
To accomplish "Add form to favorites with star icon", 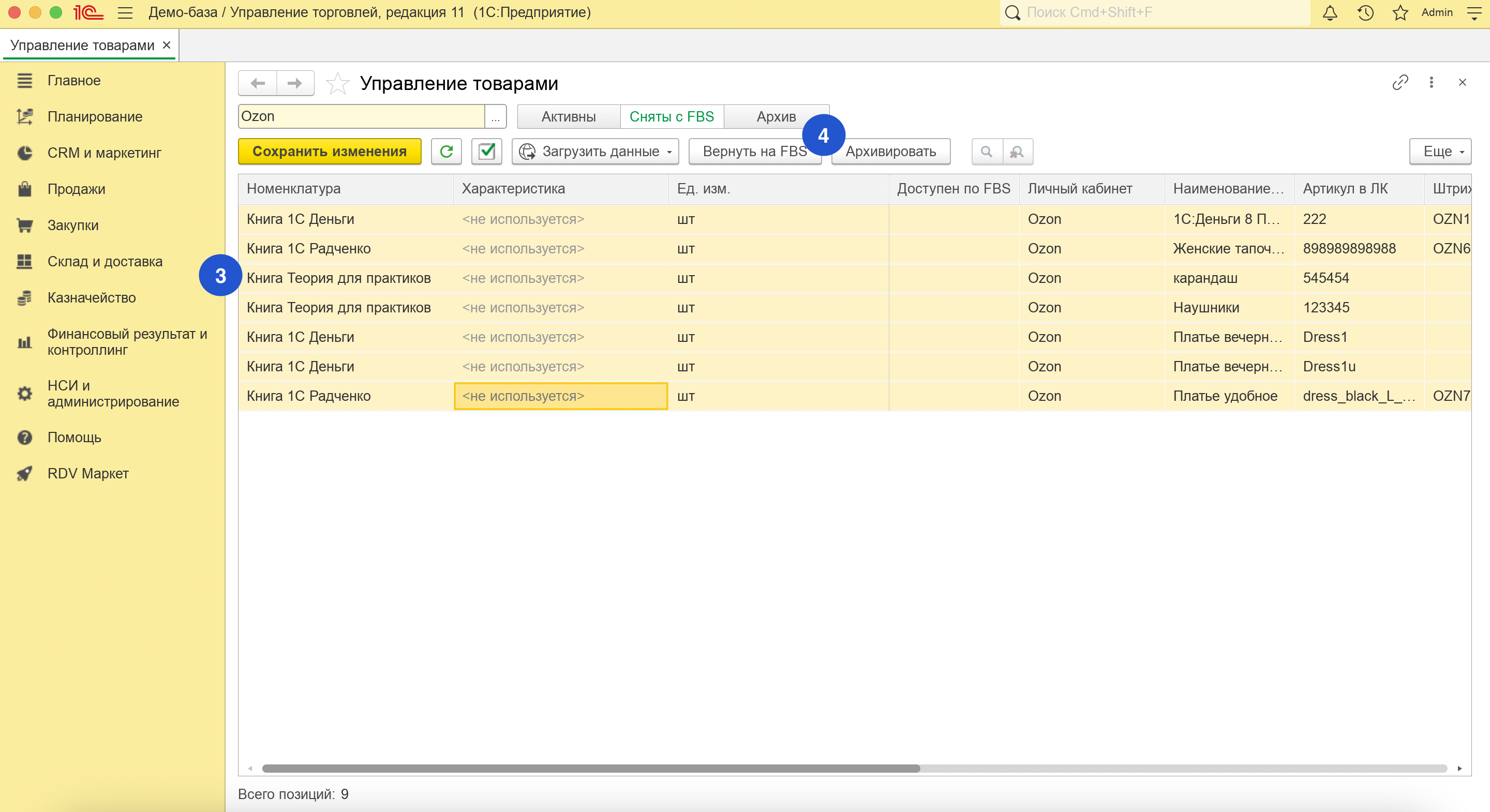I will coord(337,84).
